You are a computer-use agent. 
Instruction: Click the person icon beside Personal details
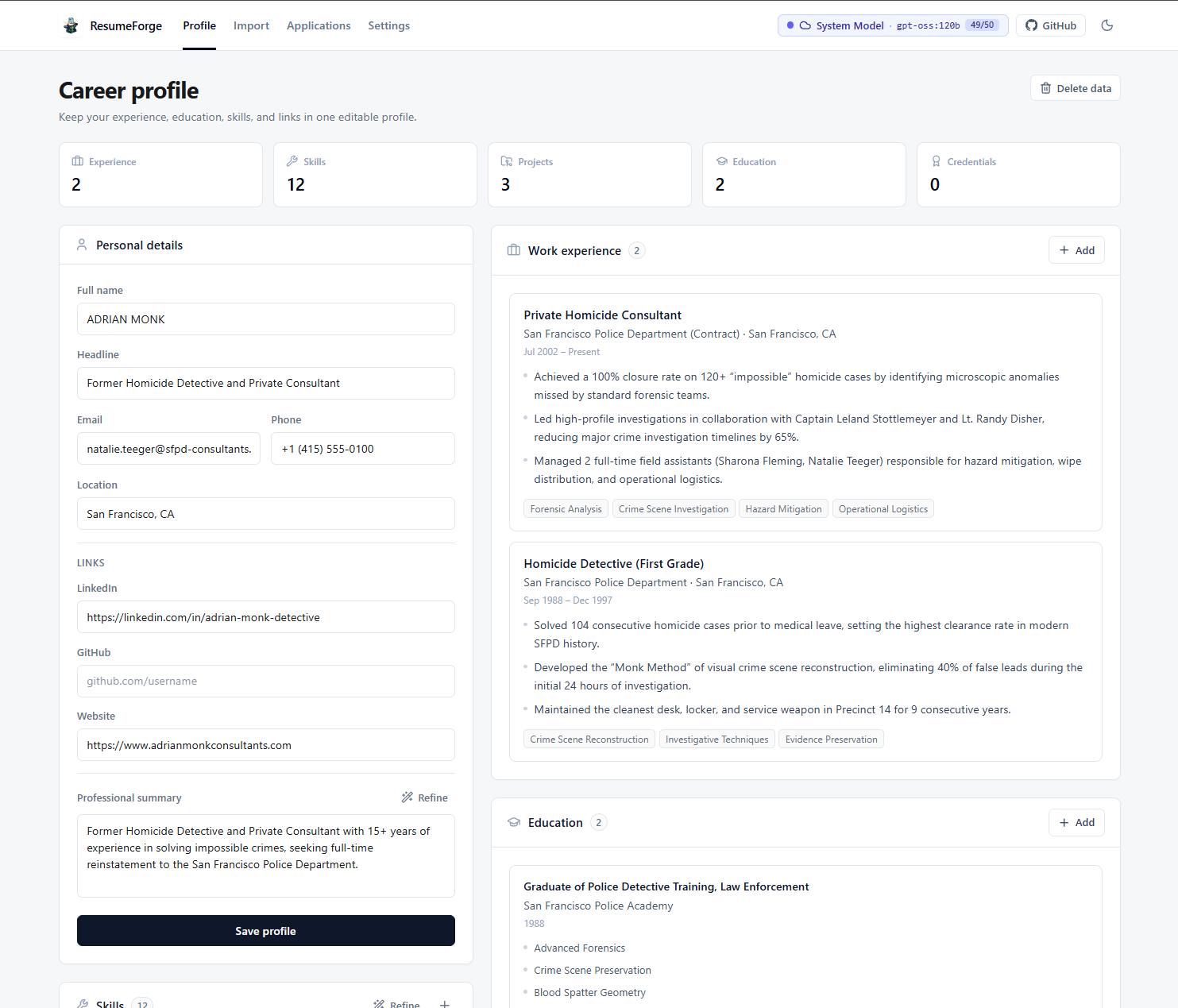click(82, 245)
